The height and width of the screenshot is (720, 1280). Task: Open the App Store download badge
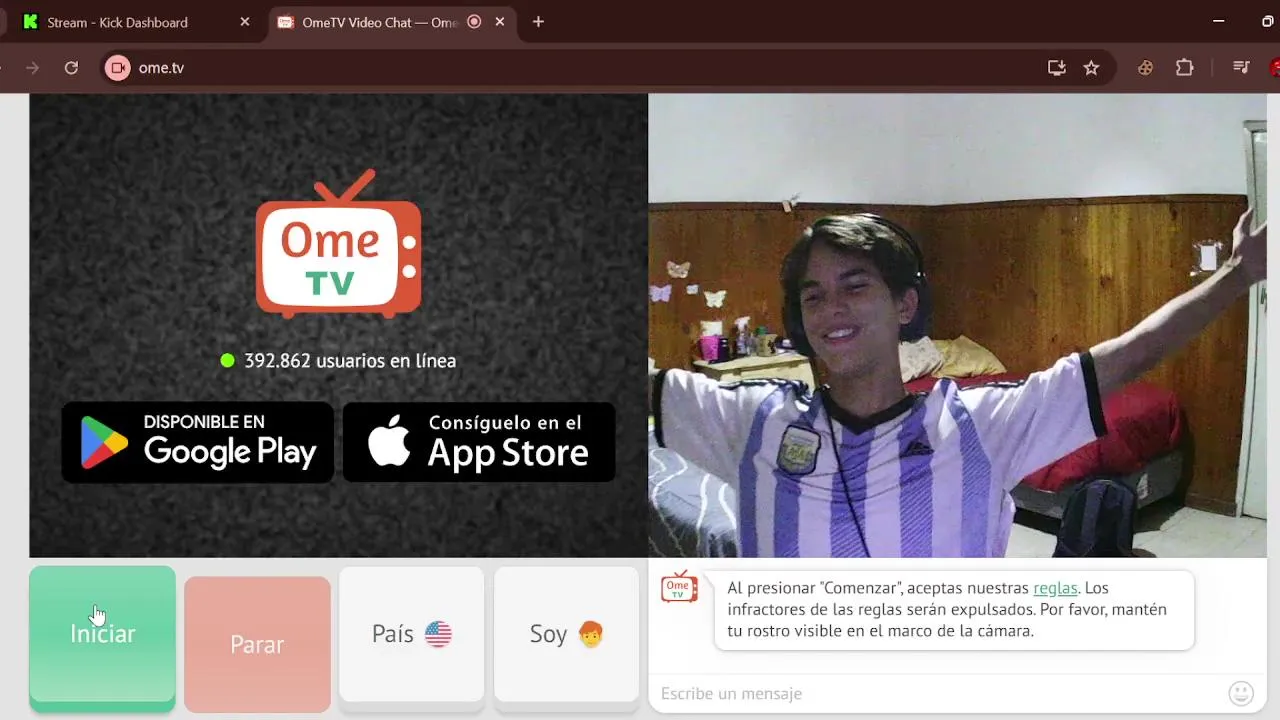[479, 442]
